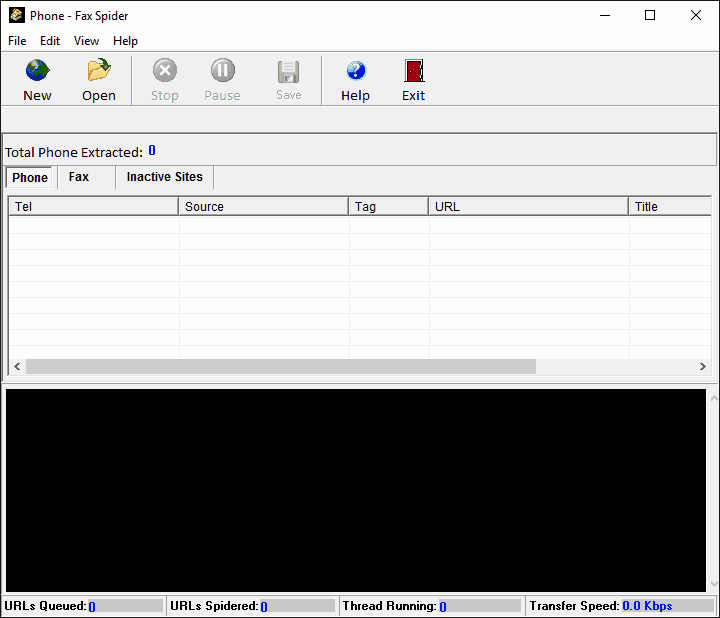720x618 pixels.
Task: Open the View menu
Action: [x=86, y=41]
